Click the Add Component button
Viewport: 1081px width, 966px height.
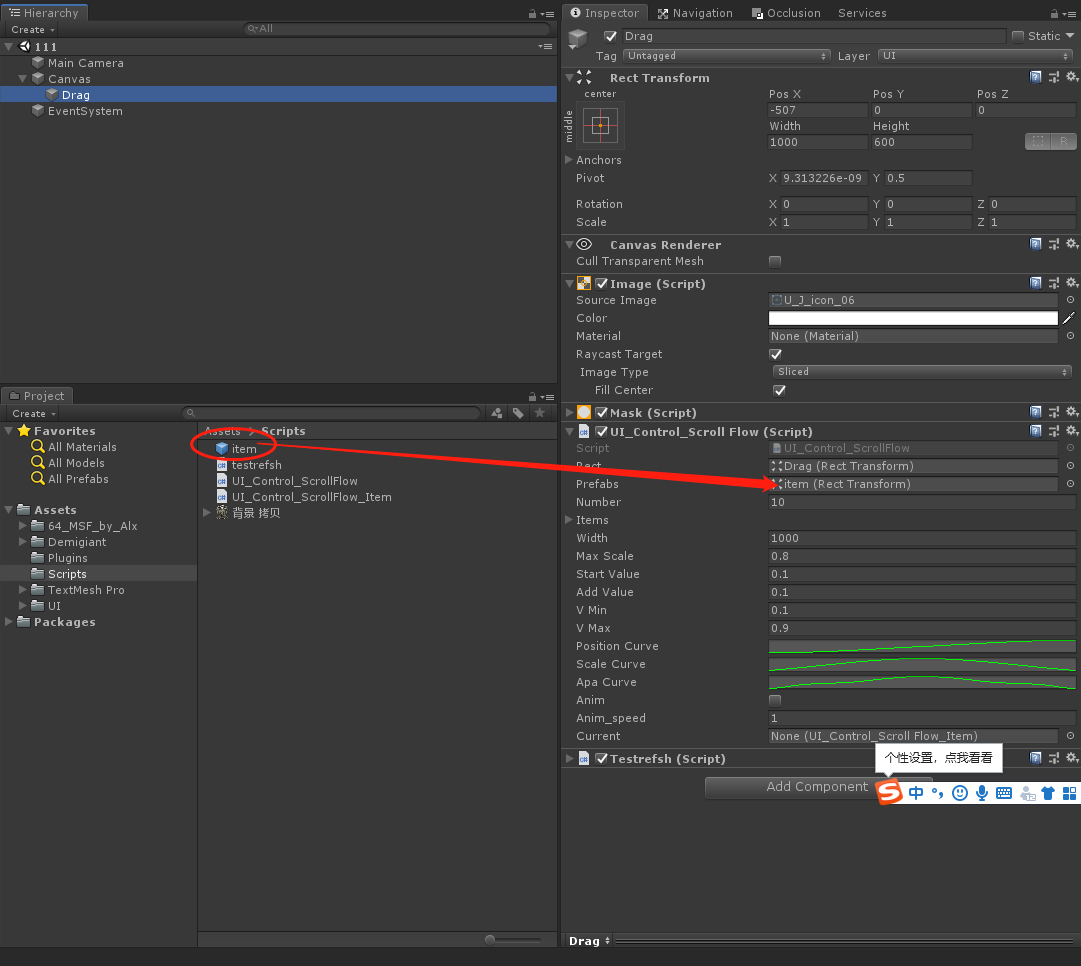tap(790, 787)
